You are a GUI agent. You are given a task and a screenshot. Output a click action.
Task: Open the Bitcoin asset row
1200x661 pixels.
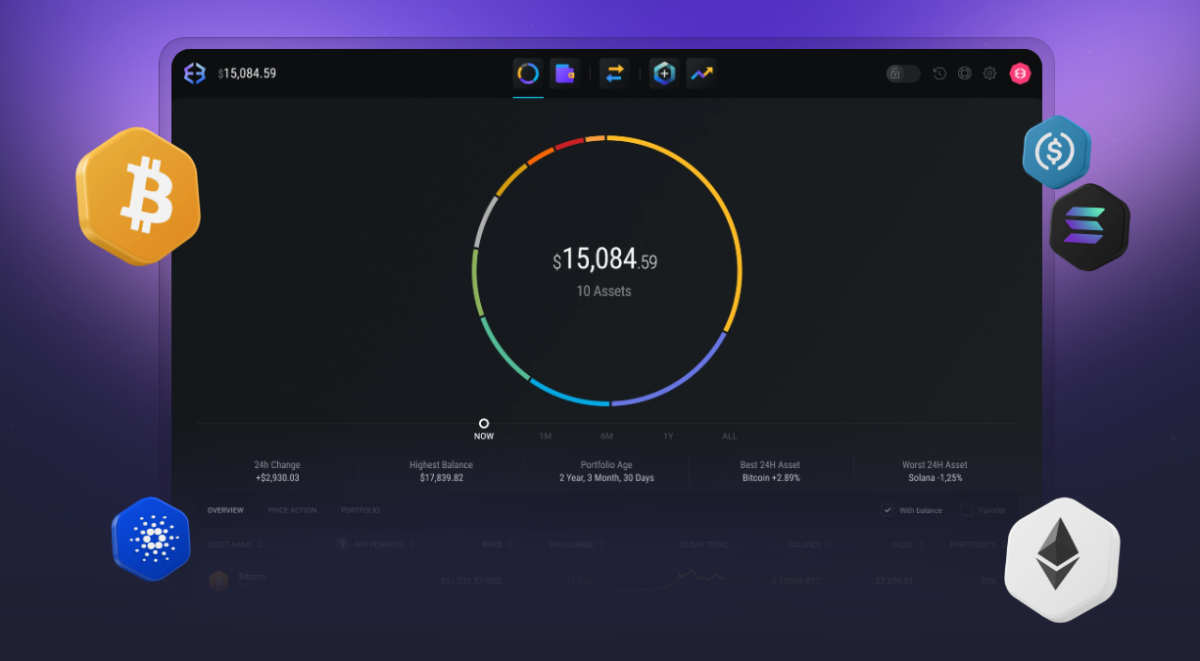(x=607, y=580)
